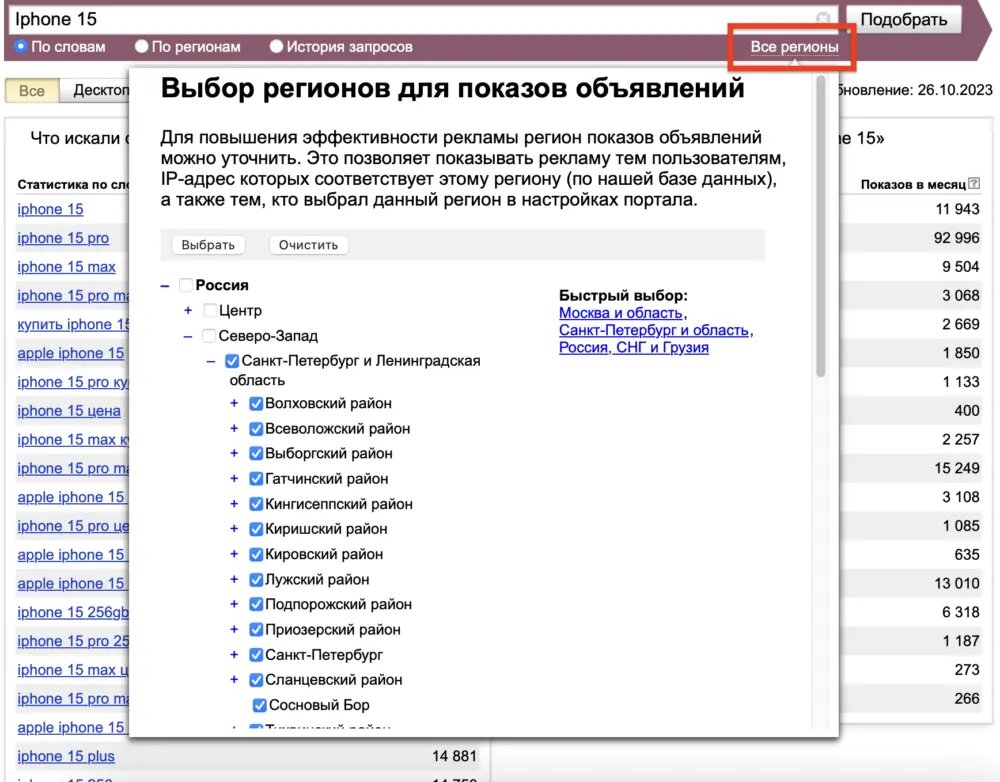Click the regions popup vertical scrollbar

[x=821, y=226]
